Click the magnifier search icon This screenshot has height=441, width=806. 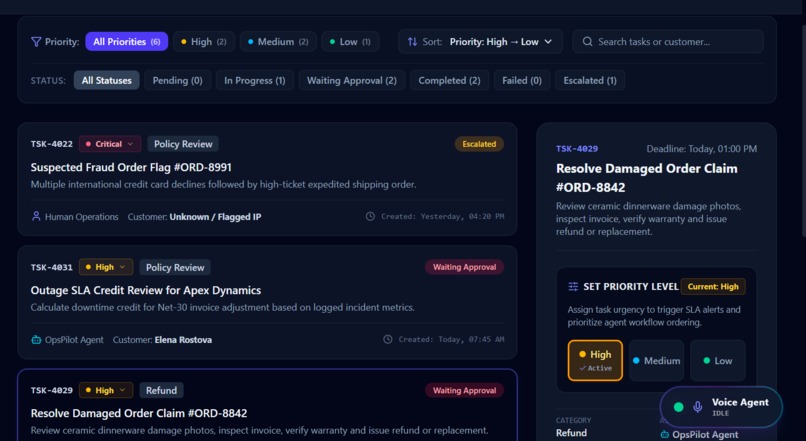tap(587, 42)
